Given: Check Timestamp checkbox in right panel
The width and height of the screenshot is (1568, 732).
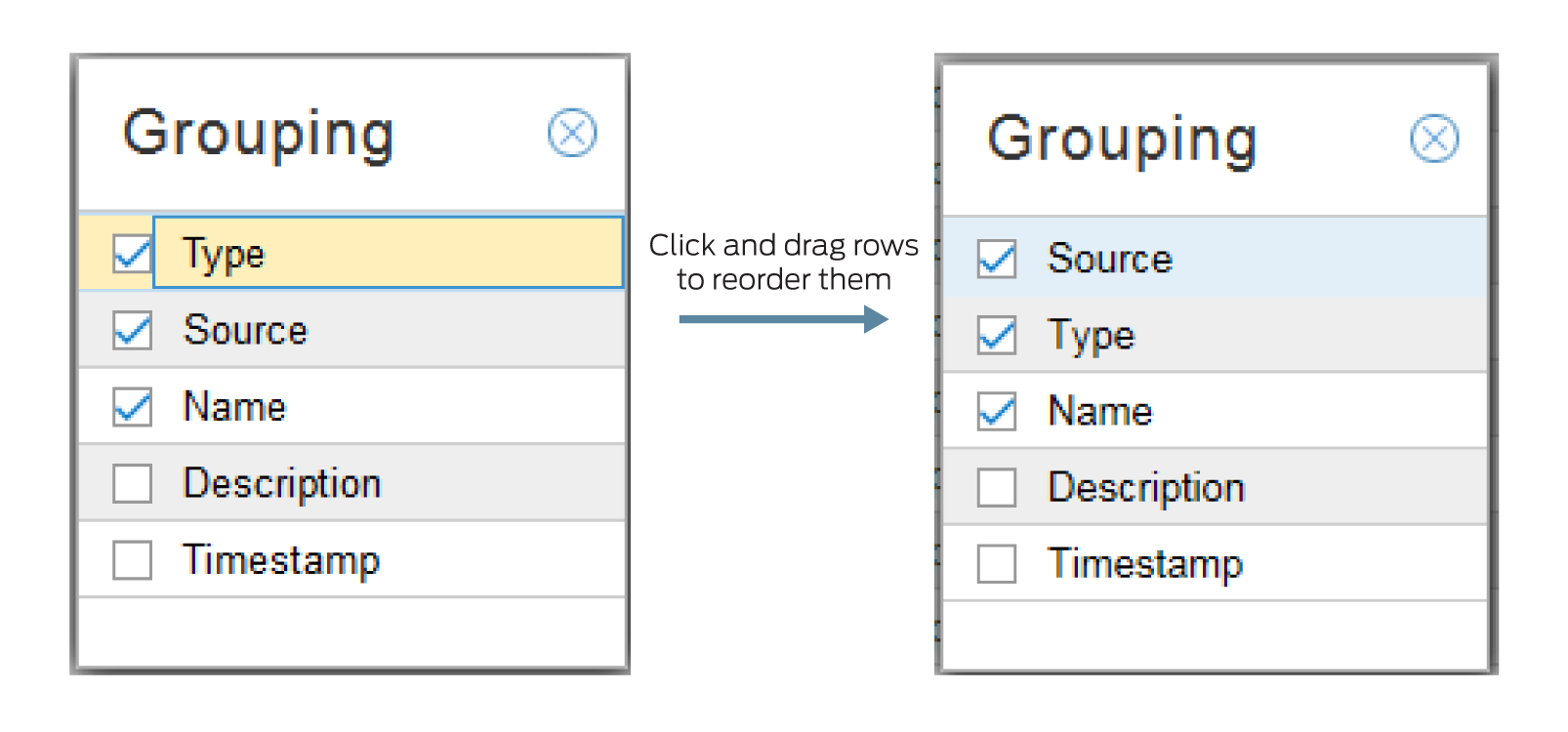Looking at the screenshot, I should click(997, 563).
